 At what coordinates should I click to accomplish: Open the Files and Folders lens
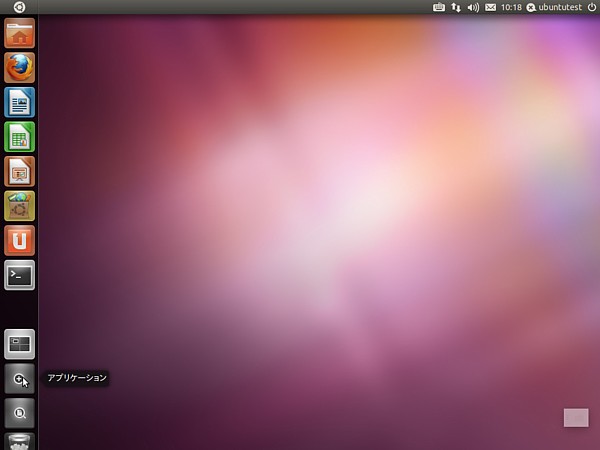[20, 413]
